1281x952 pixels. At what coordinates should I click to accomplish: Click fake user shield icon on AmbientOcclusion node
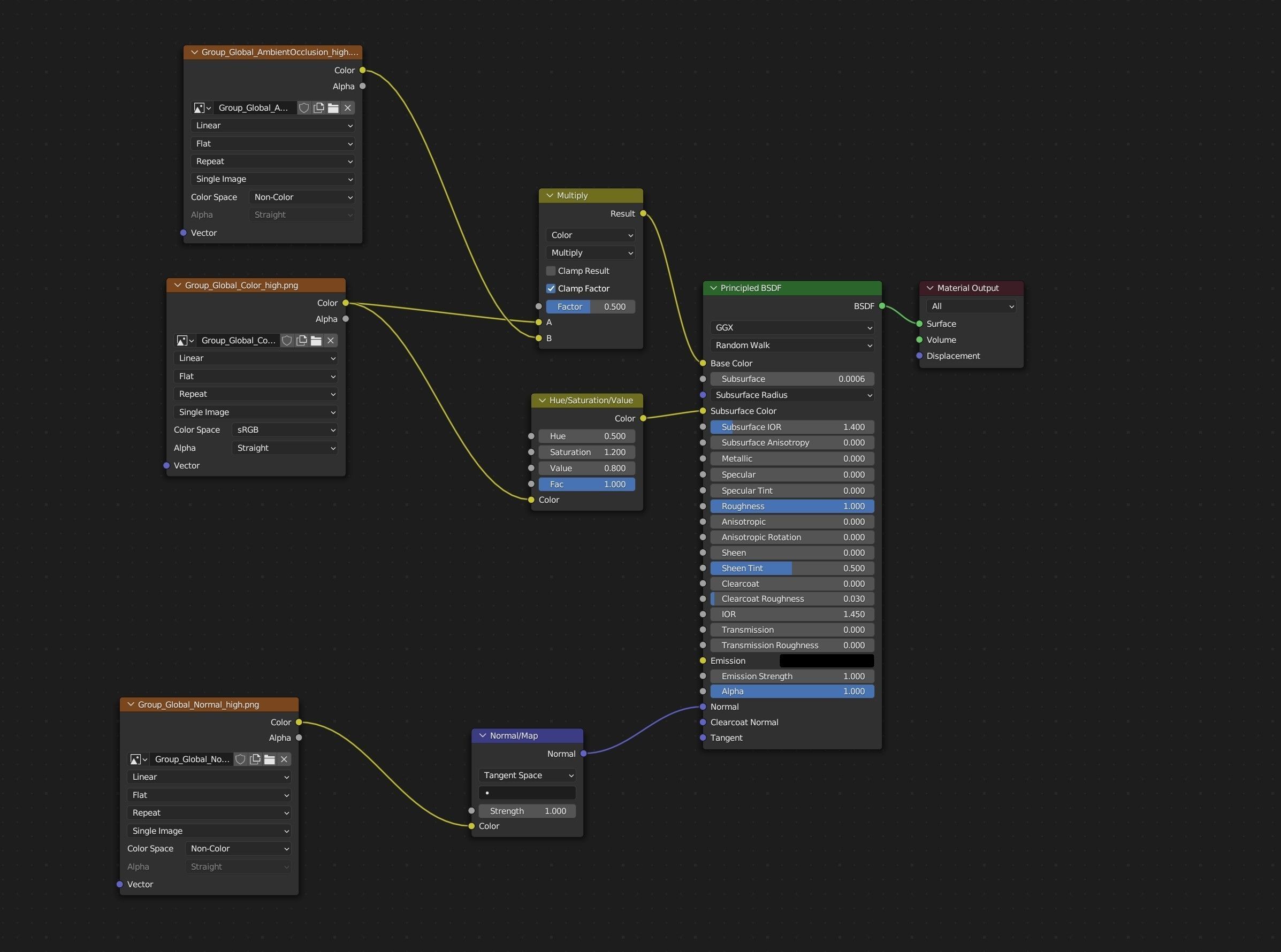click(x=304, y=108)
